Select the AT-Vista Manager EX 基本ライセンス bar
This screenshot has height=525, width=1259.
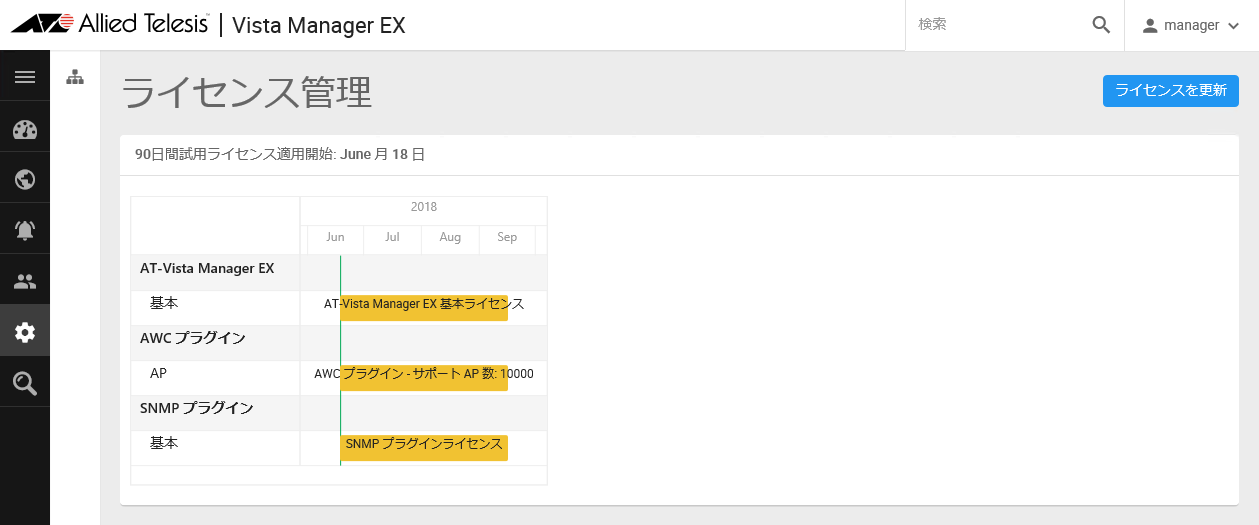(424, 308)
